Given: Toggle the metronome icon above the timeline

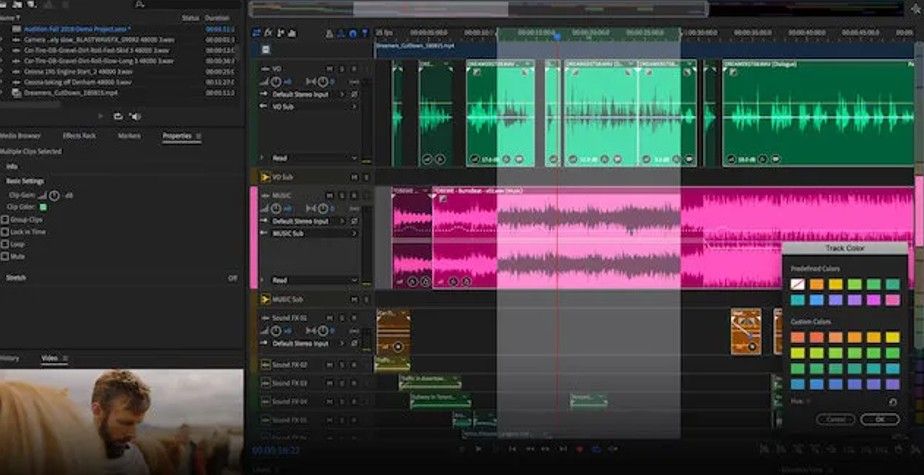Looking at the screenshot, I should tap(328, 34).
